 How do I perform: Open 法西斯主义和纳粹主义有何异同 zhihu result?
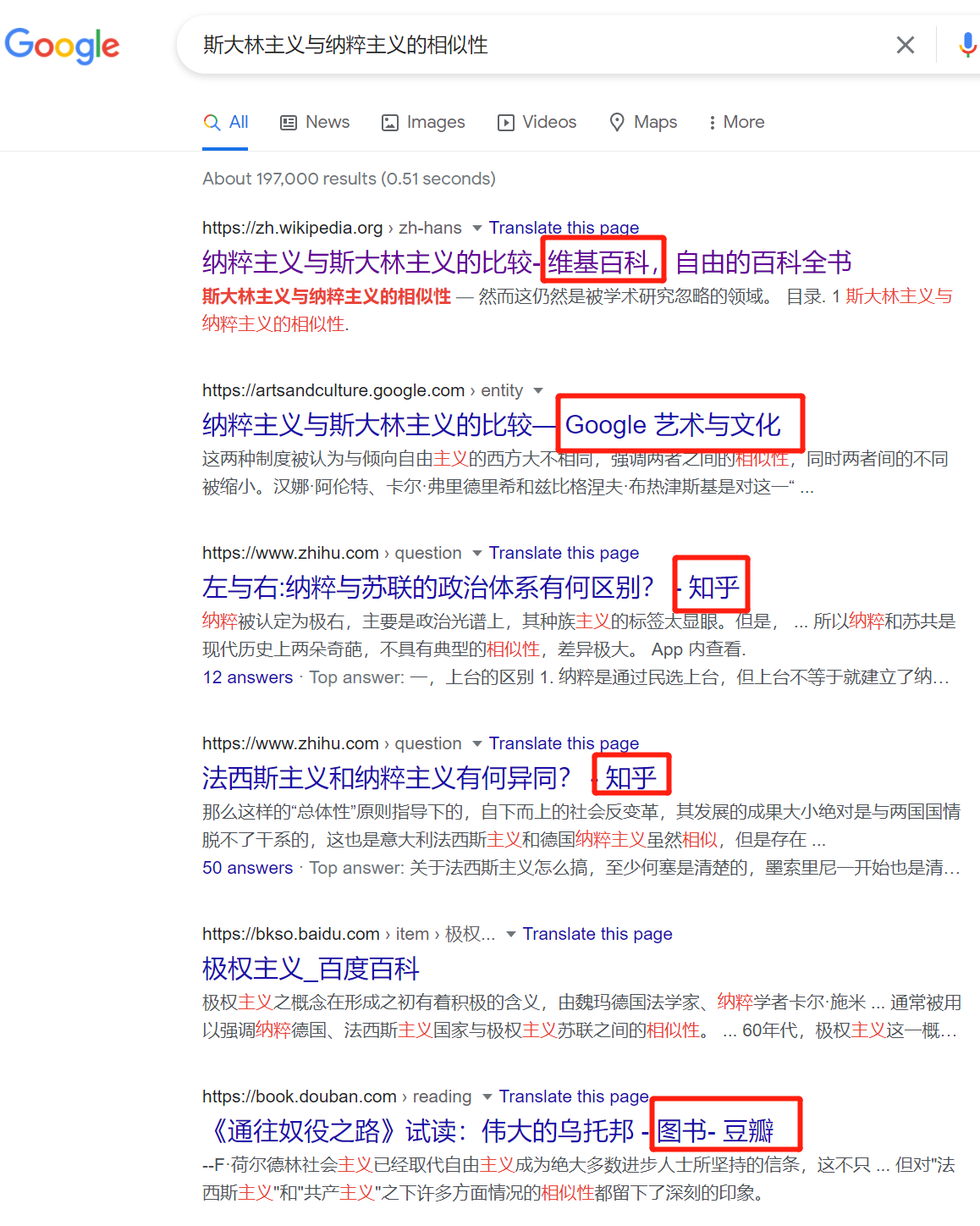coord(429,778)
